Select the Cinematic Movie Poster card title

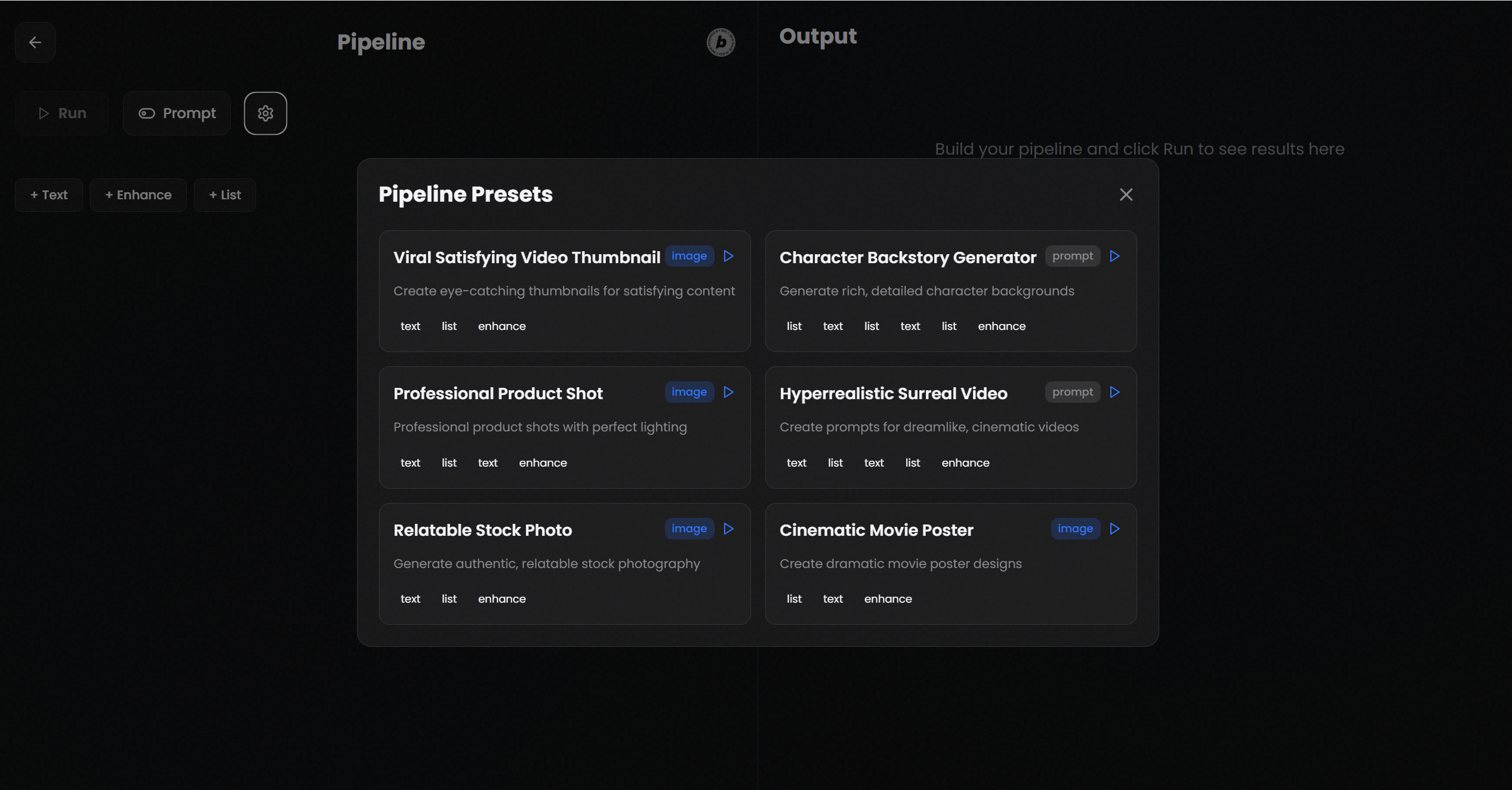pyautogui.click(x=876, y=530)
